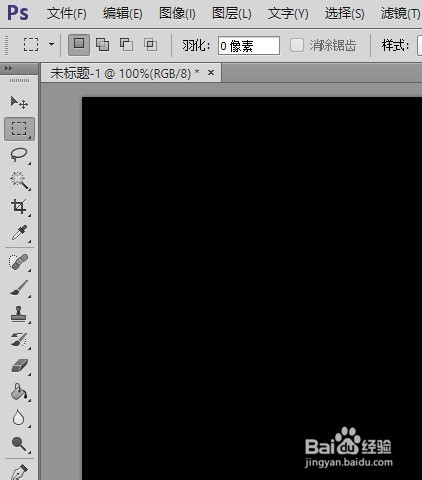Select the Magic Wand tool
The width and height of the screenshot is (422, 480).
tap(19, 181)
